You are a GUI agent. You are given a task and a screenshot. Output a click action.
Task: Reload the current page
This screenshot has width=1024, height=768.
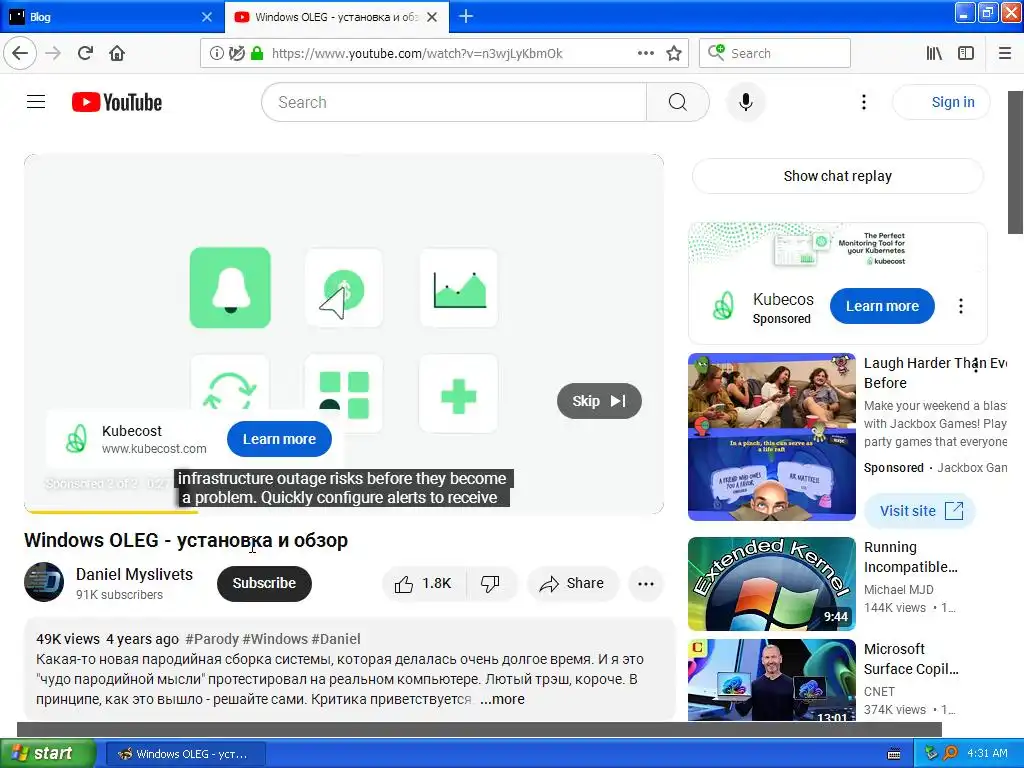coord(85,53)
